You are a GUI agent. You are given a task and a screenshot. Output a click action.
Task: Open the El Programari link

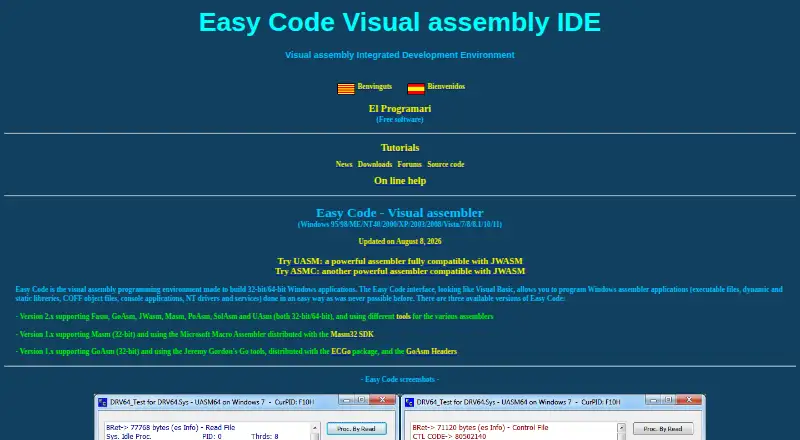(400, 109)
